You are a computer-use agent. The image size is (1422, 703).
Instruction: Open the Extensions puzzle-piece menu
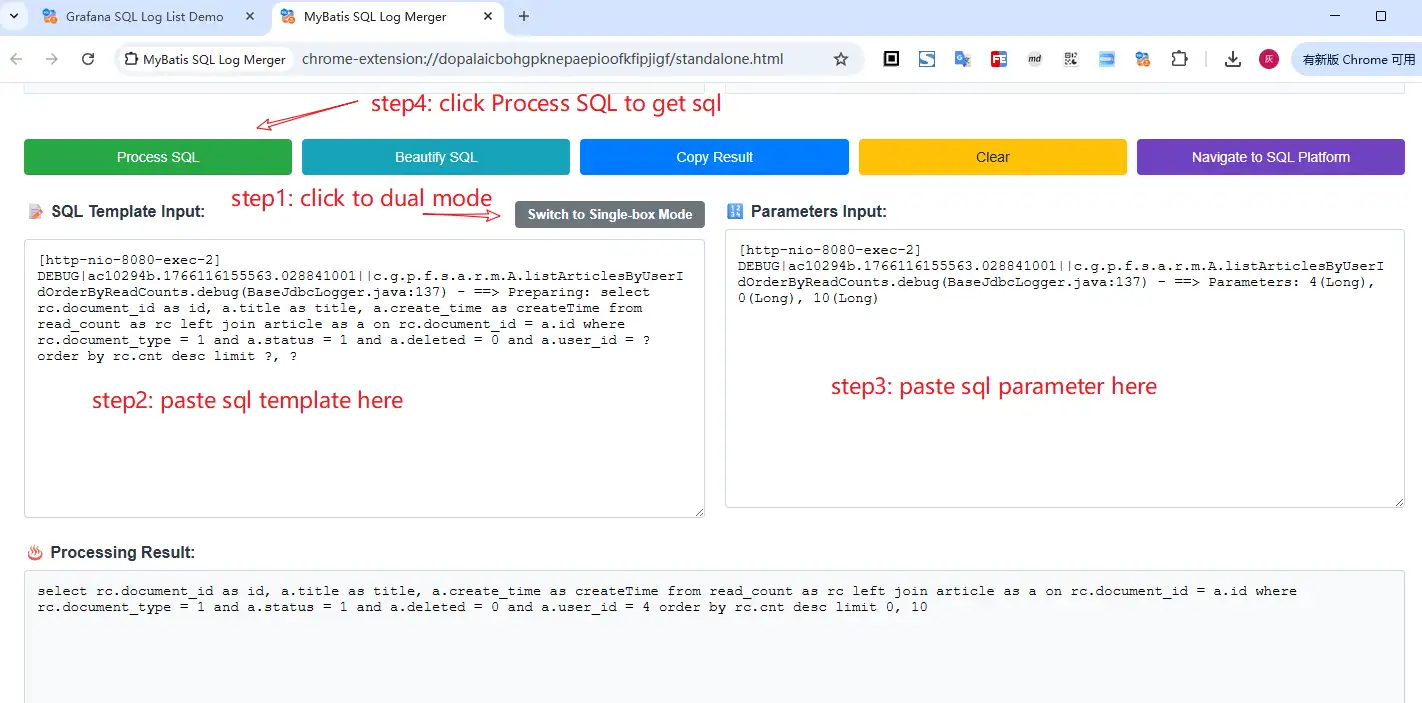[x=1180, y=59]
